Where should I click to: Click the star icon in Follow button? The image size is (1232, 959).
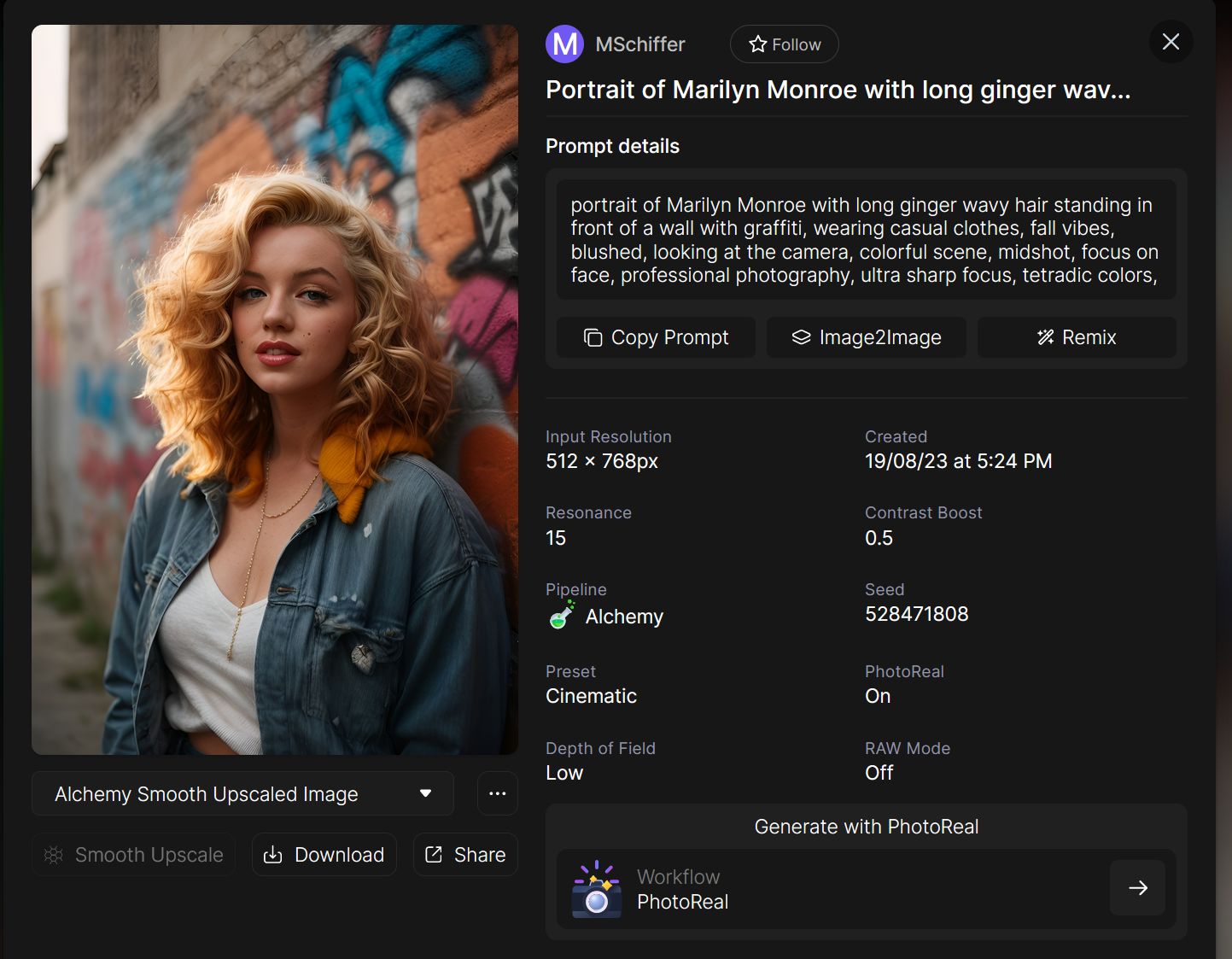pos(757,44)
